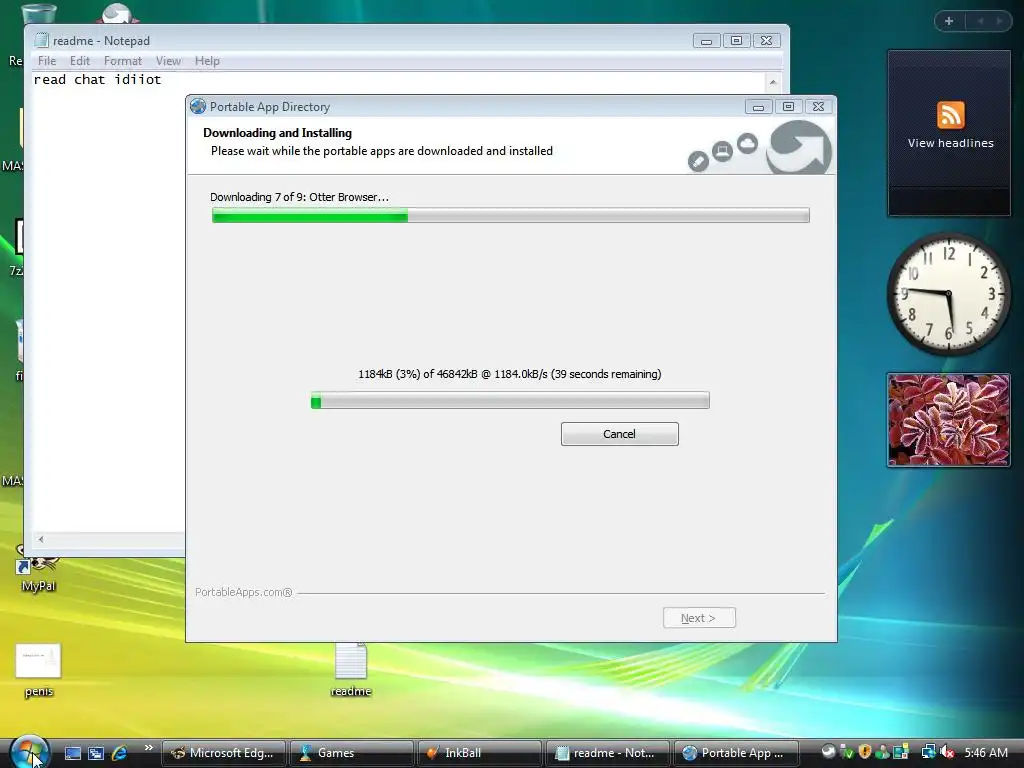1024x768 pixels.
Task: Click the Portable App Directory globe icon
Action: [x=198, y=106]
